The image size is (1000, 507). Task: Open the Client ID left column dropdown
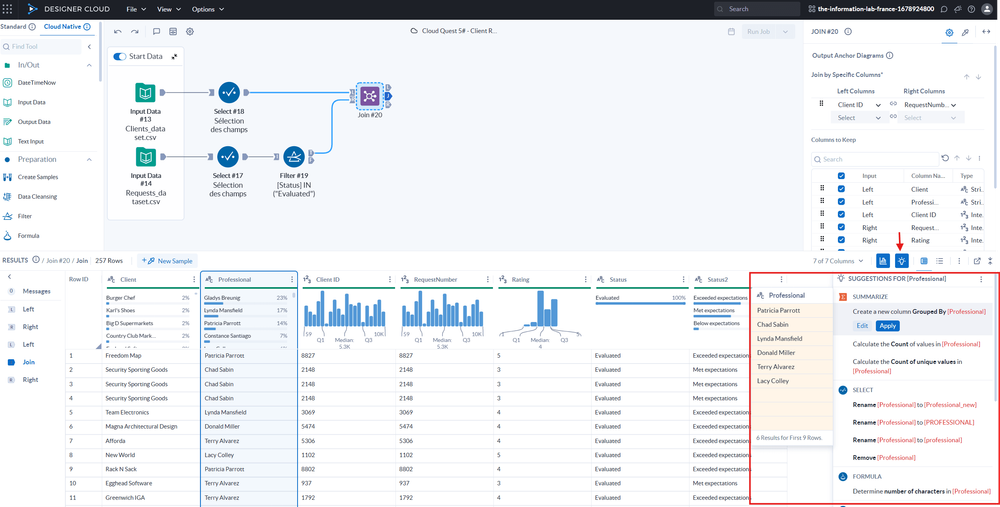pyautogui.click(x=859, y=104)
